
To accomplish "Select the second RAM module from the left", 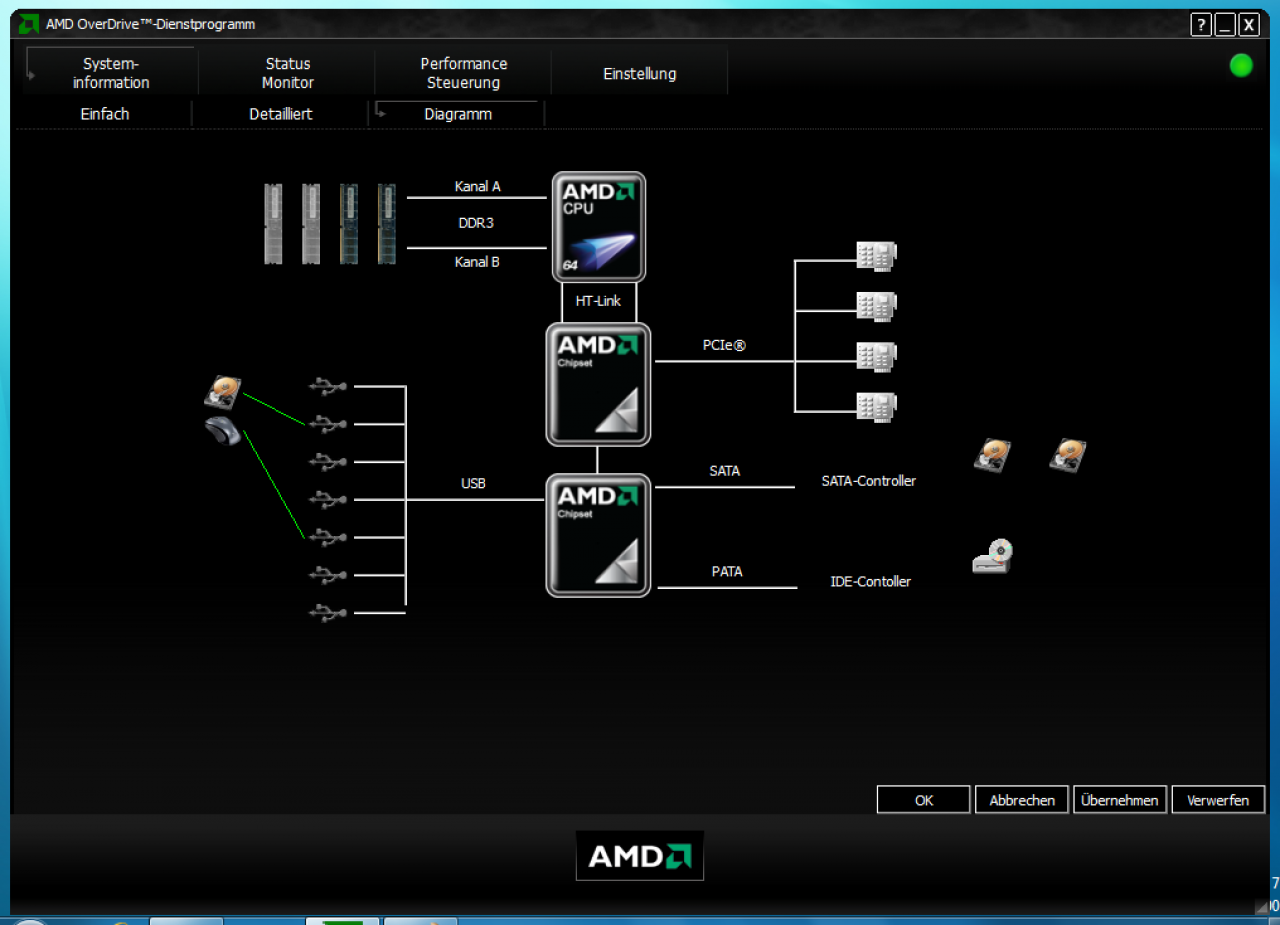I will (311, 223).
